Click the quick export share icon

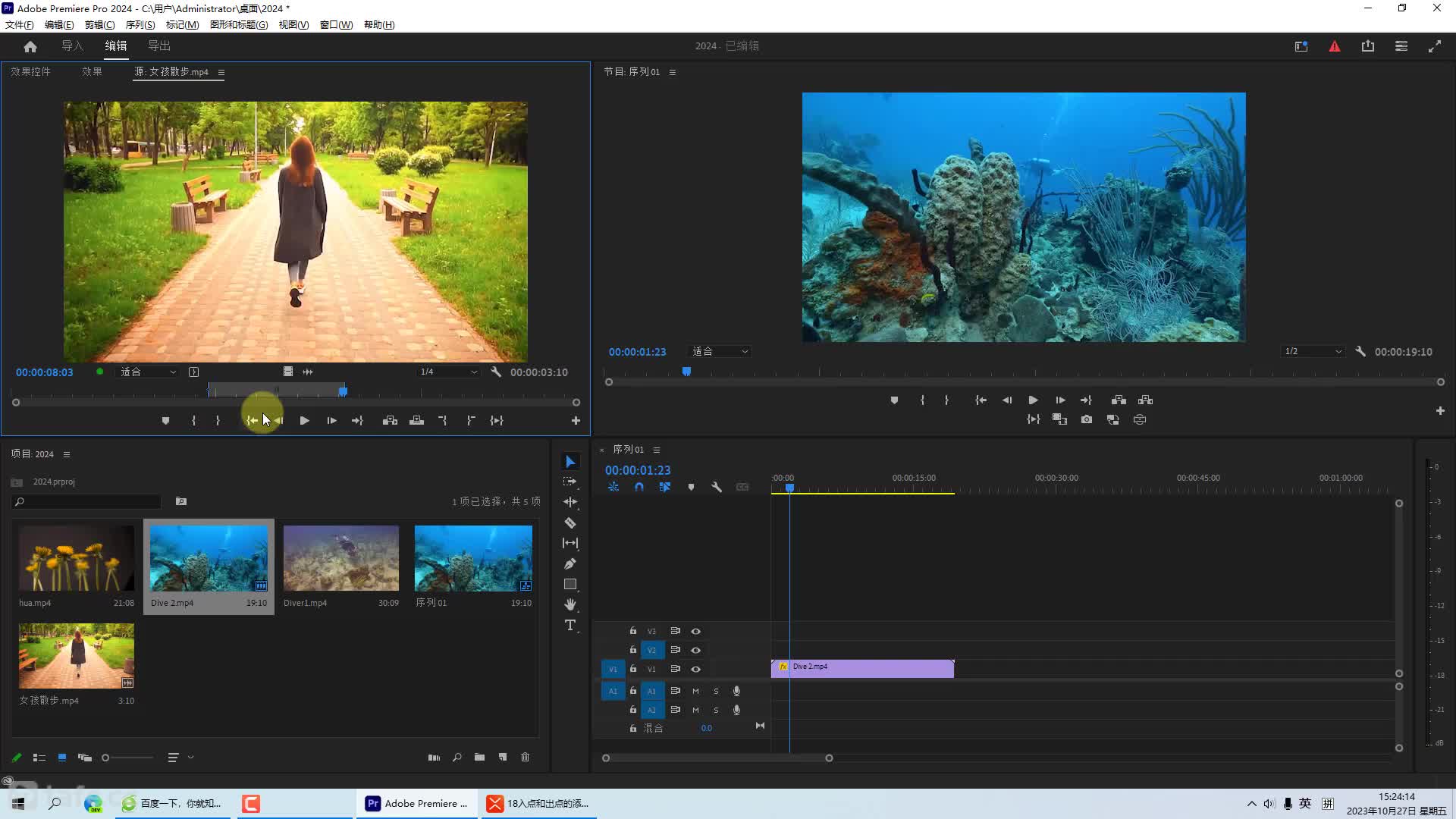point(1368,46)
